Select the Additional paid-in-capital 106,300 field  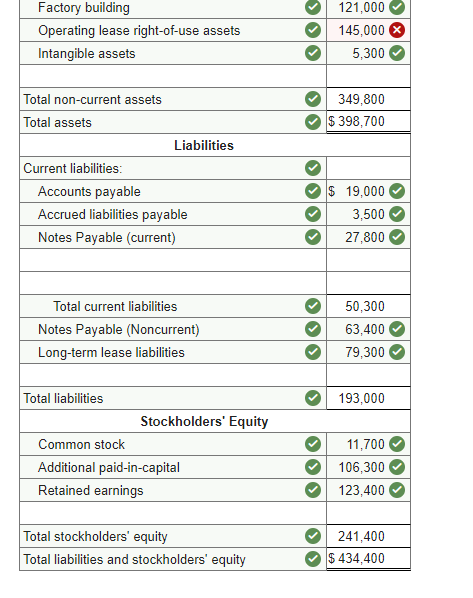(x=368, y=467)
